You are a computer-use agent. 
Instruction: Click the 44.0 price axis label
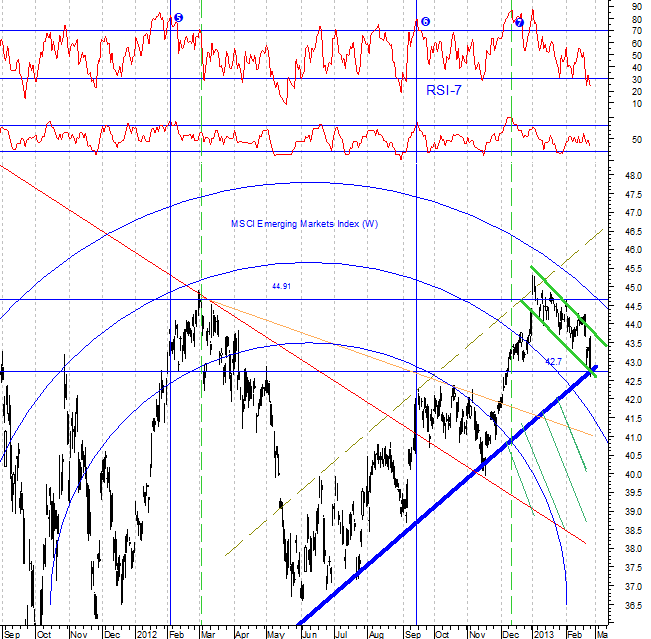coord(633,325)
